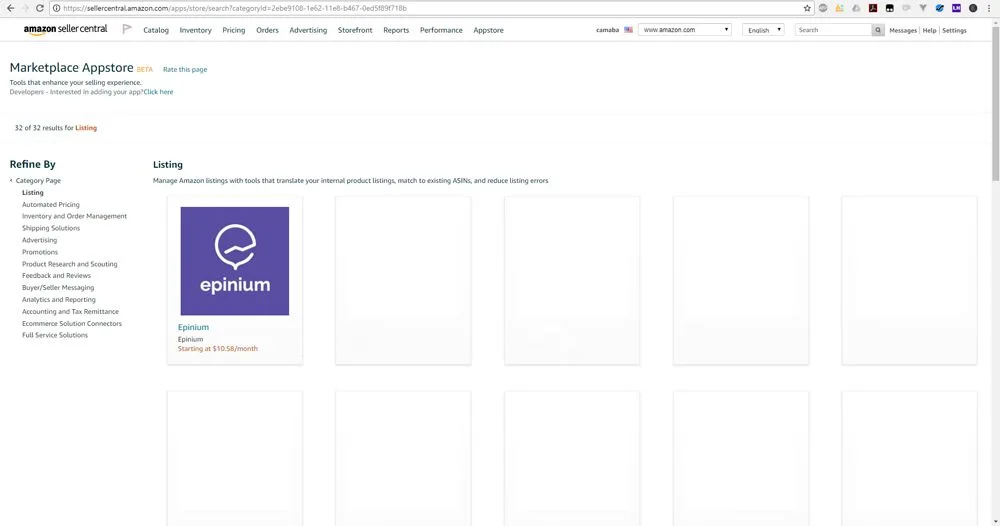Click the developers 'Click here' link
The height and width of the screenshot is (526, 1000).
[x=158, y=92]
